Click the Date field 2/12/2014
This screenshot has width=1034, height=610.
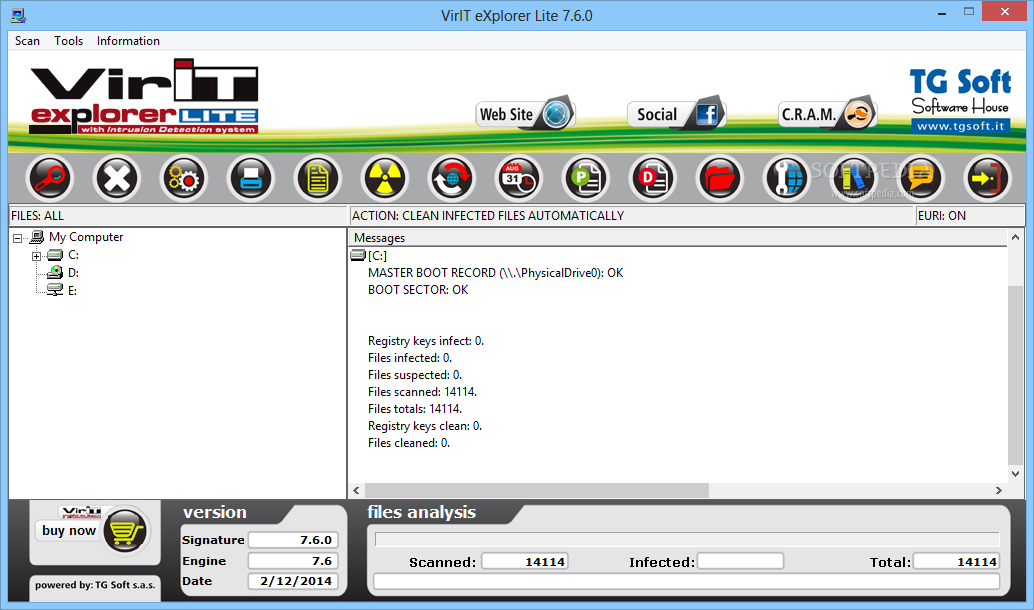click(293, 581)
